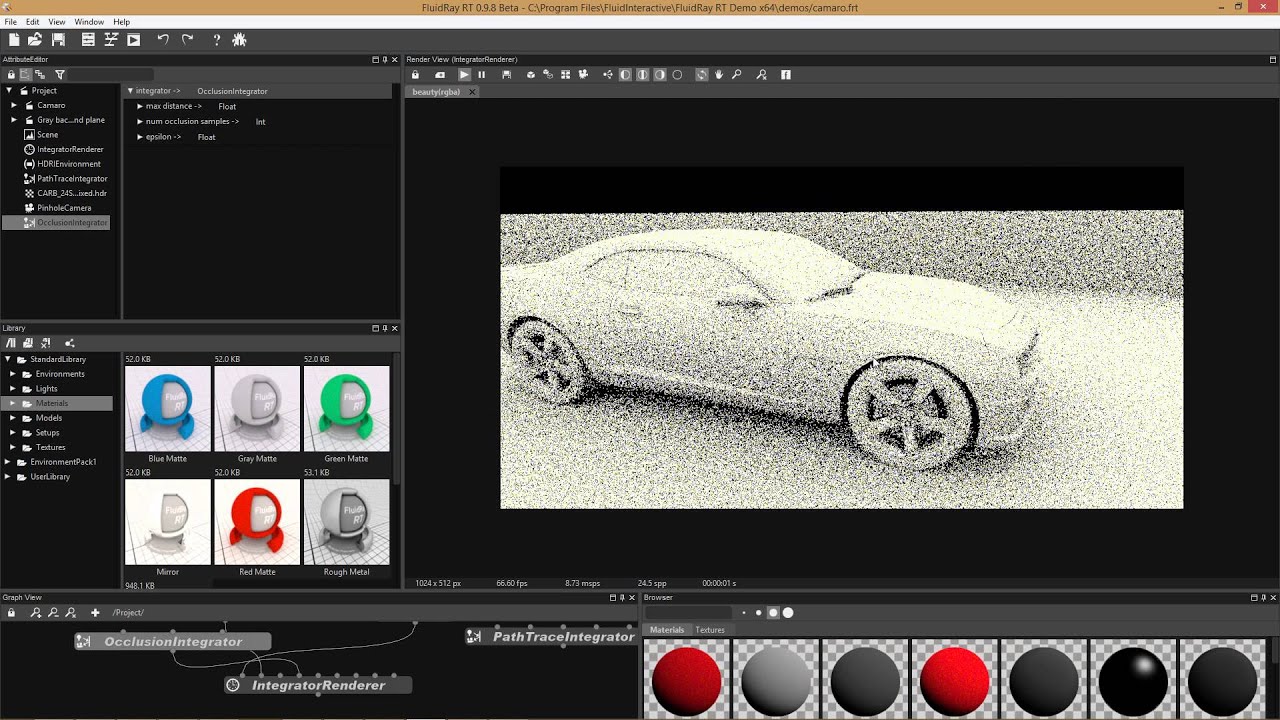
Task: Click the bug report icon in the toolbar
Action: [x=239, y=39]
